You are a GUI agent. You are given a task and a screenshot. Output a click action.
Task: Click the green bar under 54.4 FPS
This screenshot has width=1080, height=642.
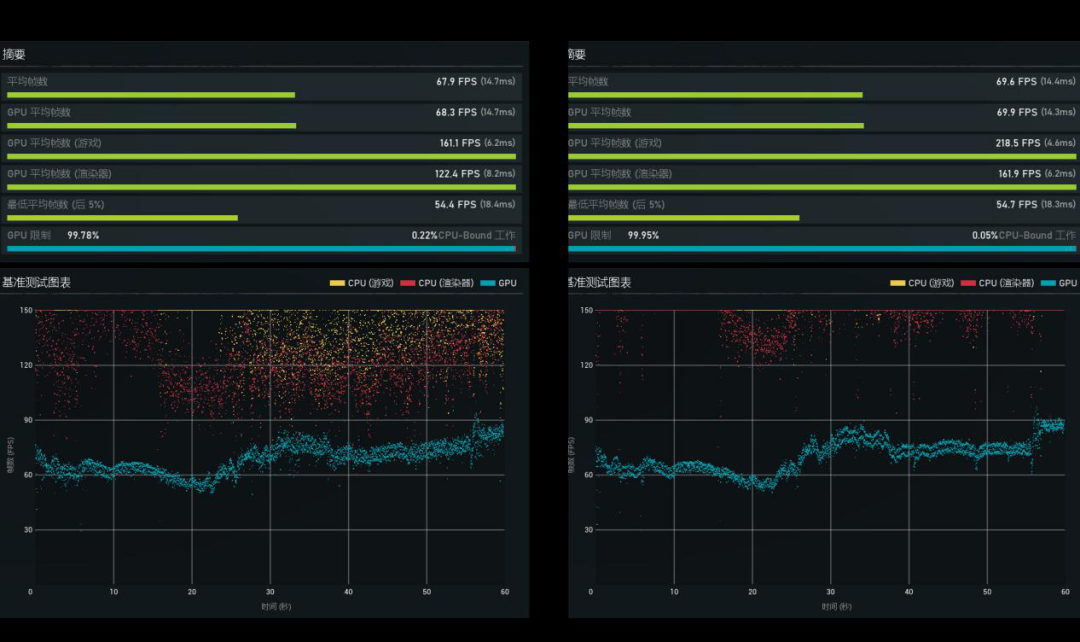pos(122,218)
